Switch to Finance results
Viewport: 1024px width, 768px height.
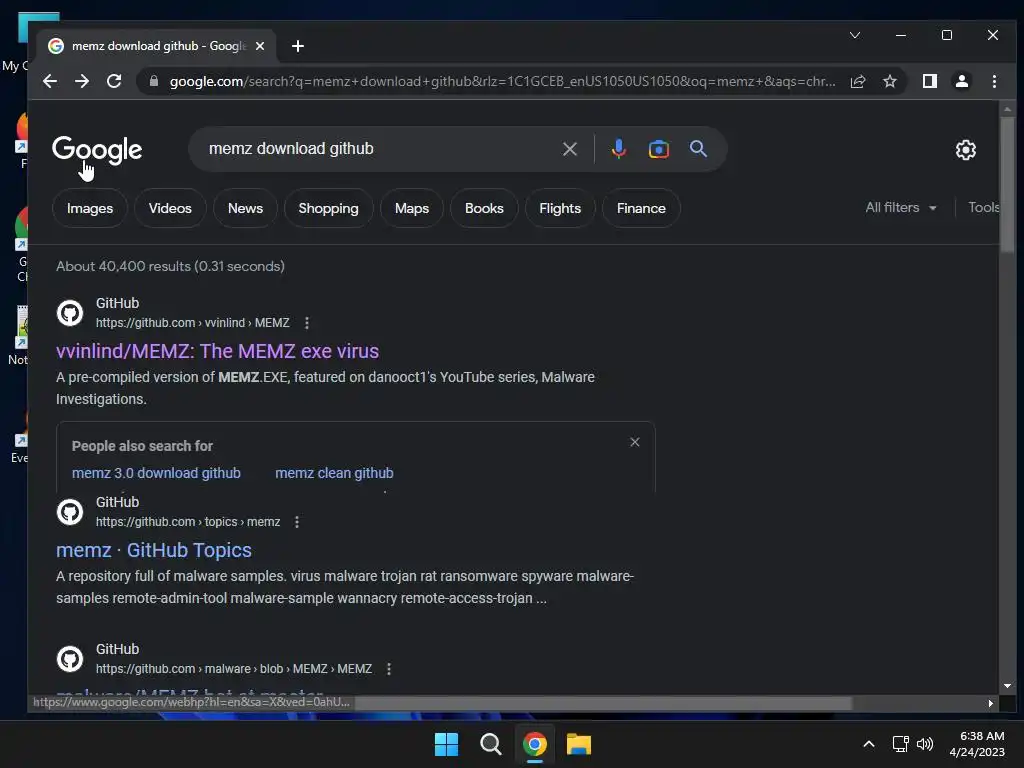tap(641, 208)
